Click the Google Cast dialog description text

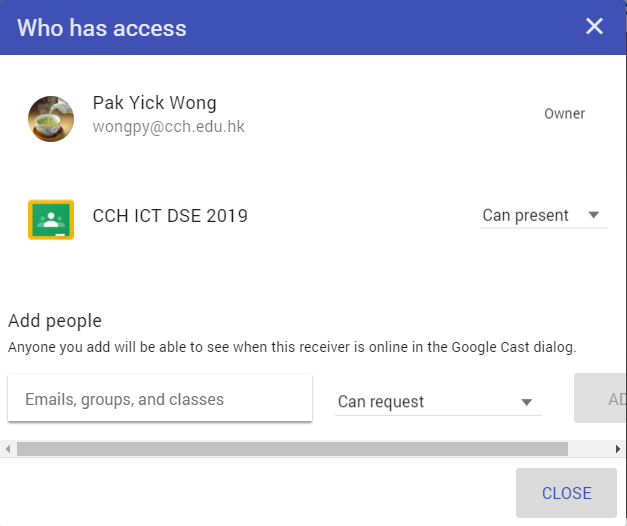pyautogui.click(x=292, y=347)
